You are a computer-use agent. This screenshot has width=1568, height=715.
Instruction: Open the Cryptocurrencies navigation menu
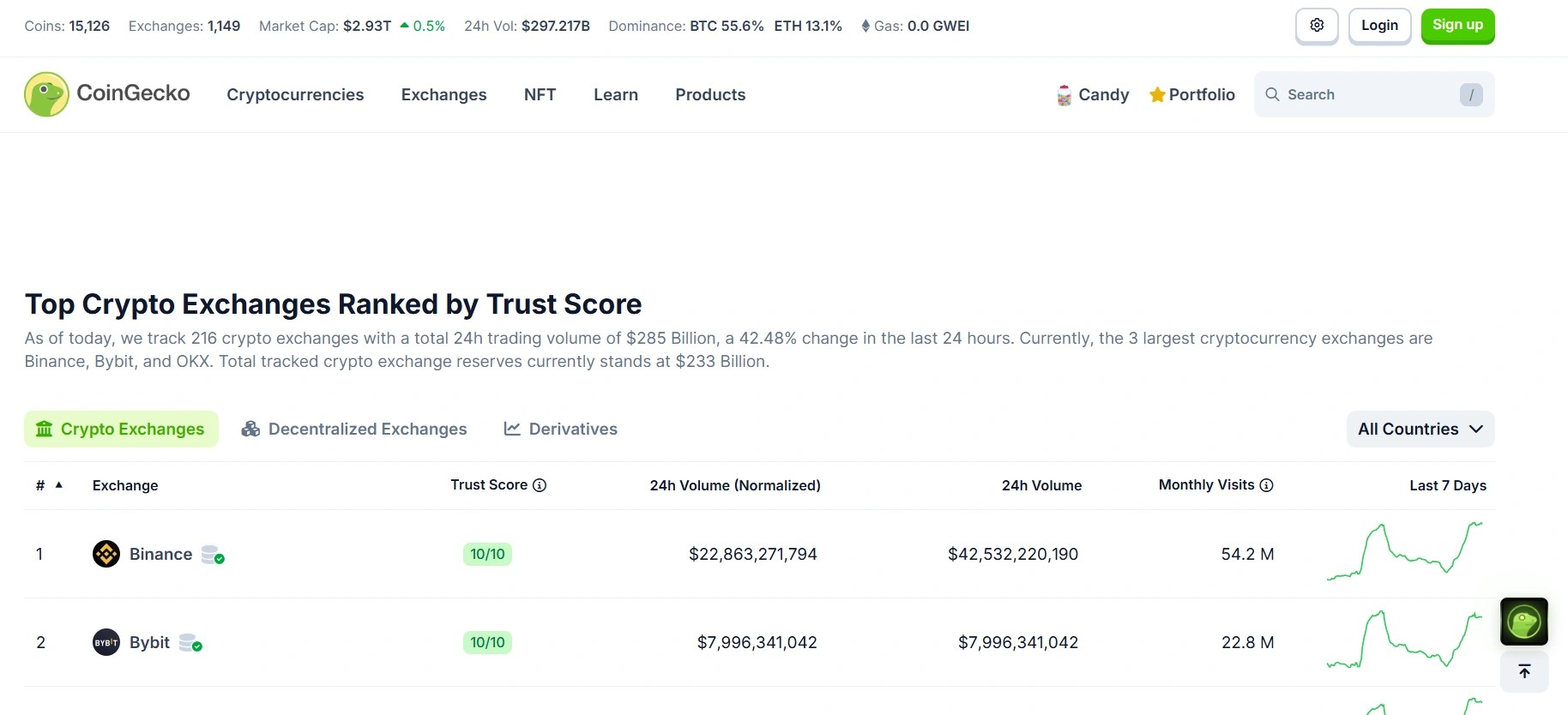[295, 95]
